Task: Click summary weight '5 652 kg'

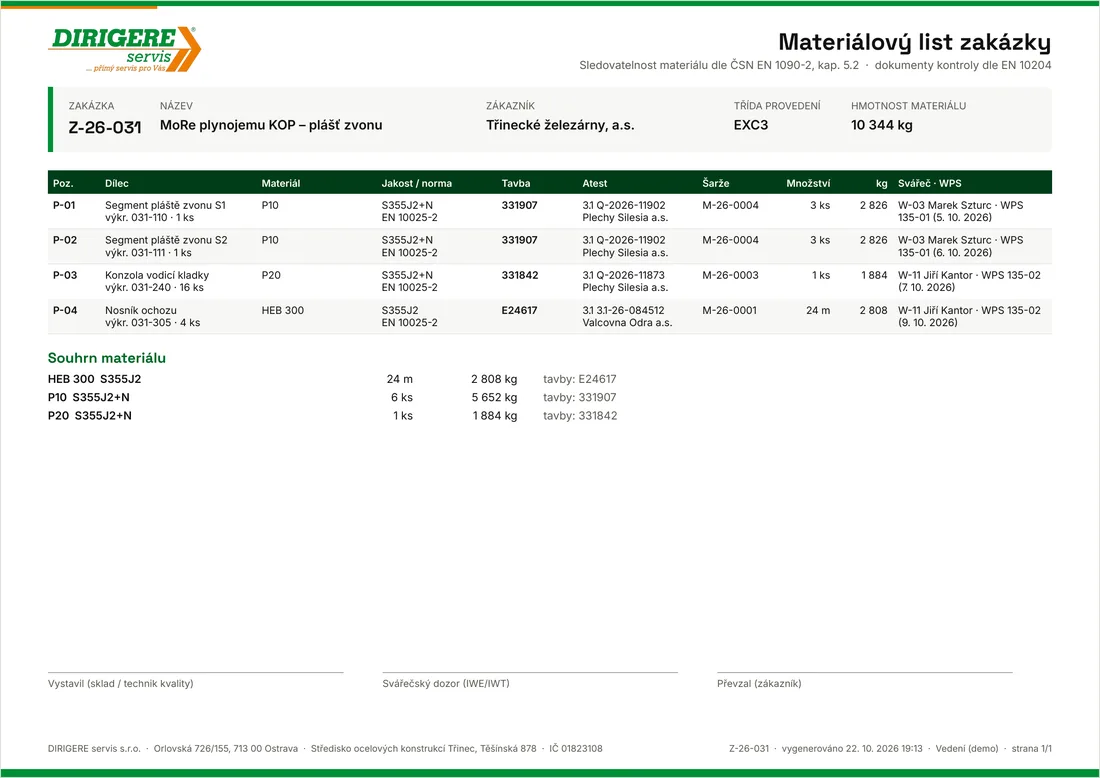Action: 495,397
